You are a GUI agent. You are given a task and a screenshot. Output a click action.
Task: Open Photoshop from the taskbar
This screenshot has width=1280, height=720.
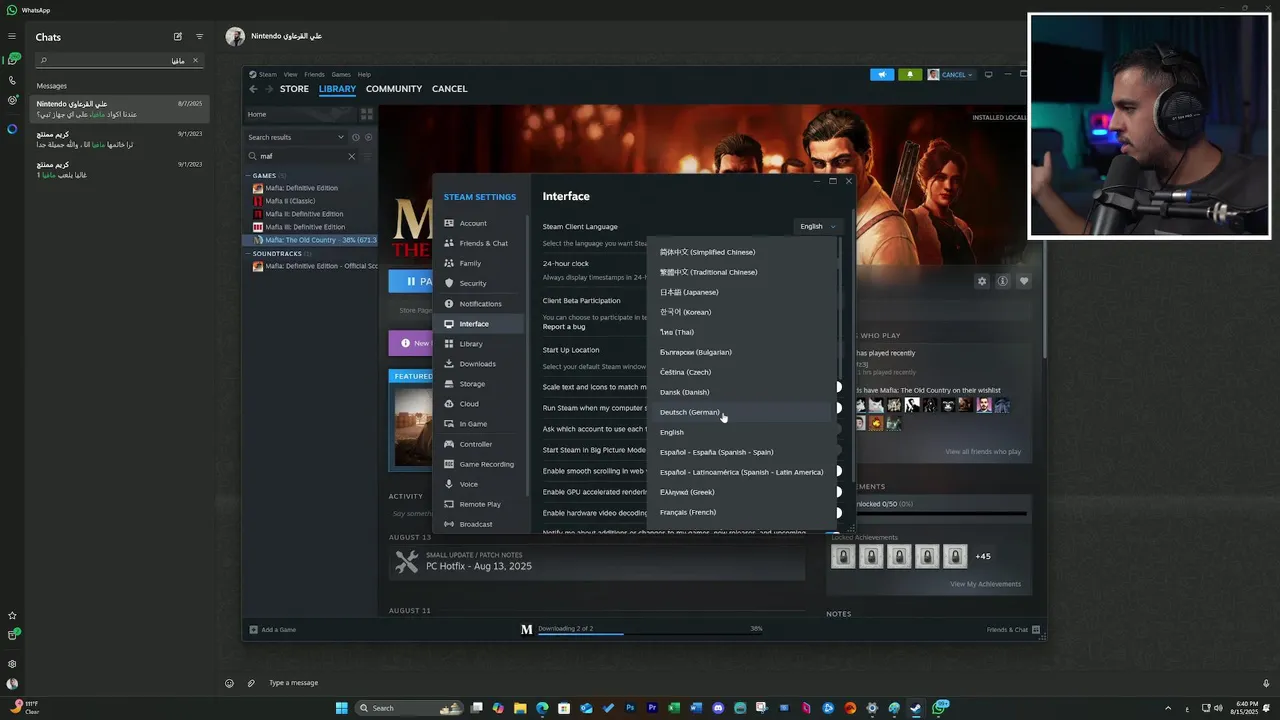(x=630, y=708)
